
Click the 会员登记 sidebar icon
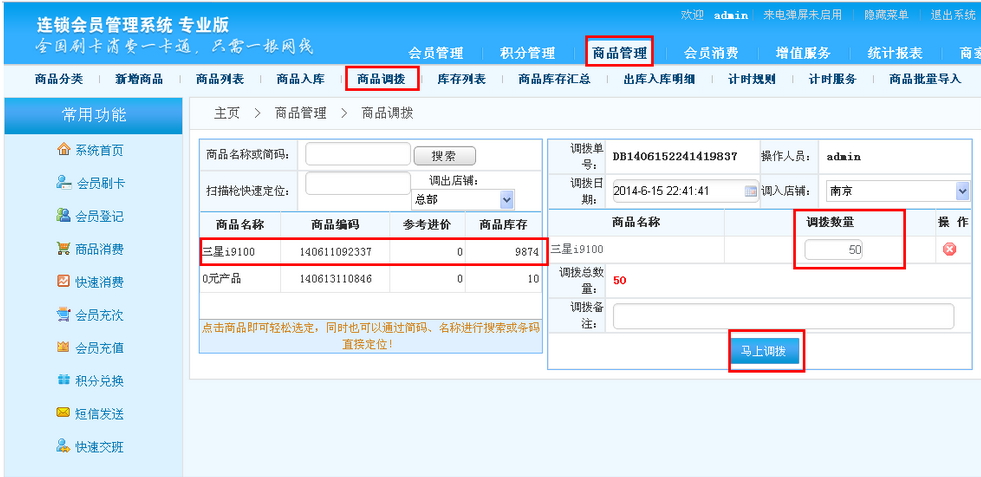[64, 216]
